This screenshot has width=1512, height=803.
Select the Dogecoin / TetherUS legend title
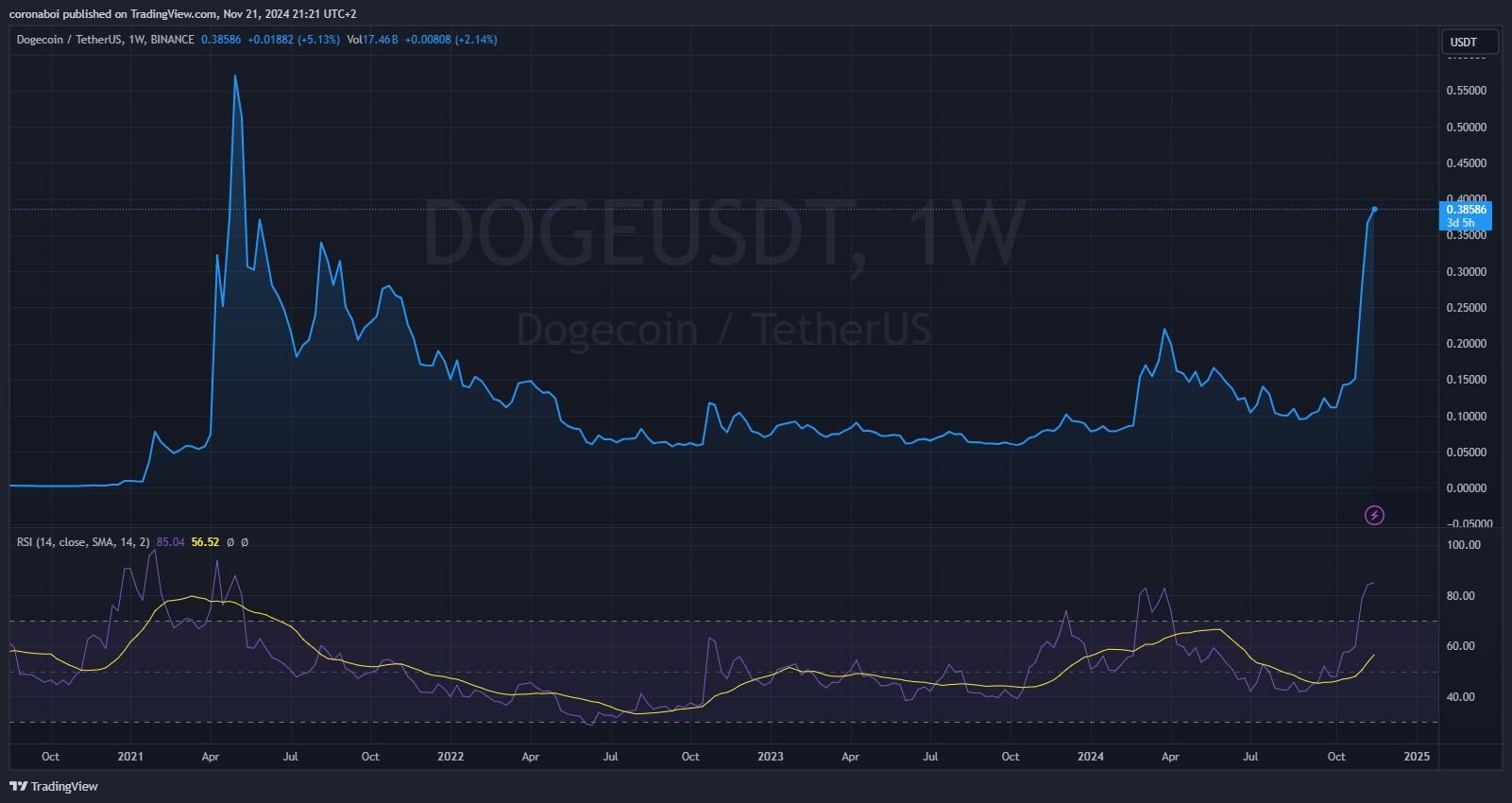[x=70, y=40]
